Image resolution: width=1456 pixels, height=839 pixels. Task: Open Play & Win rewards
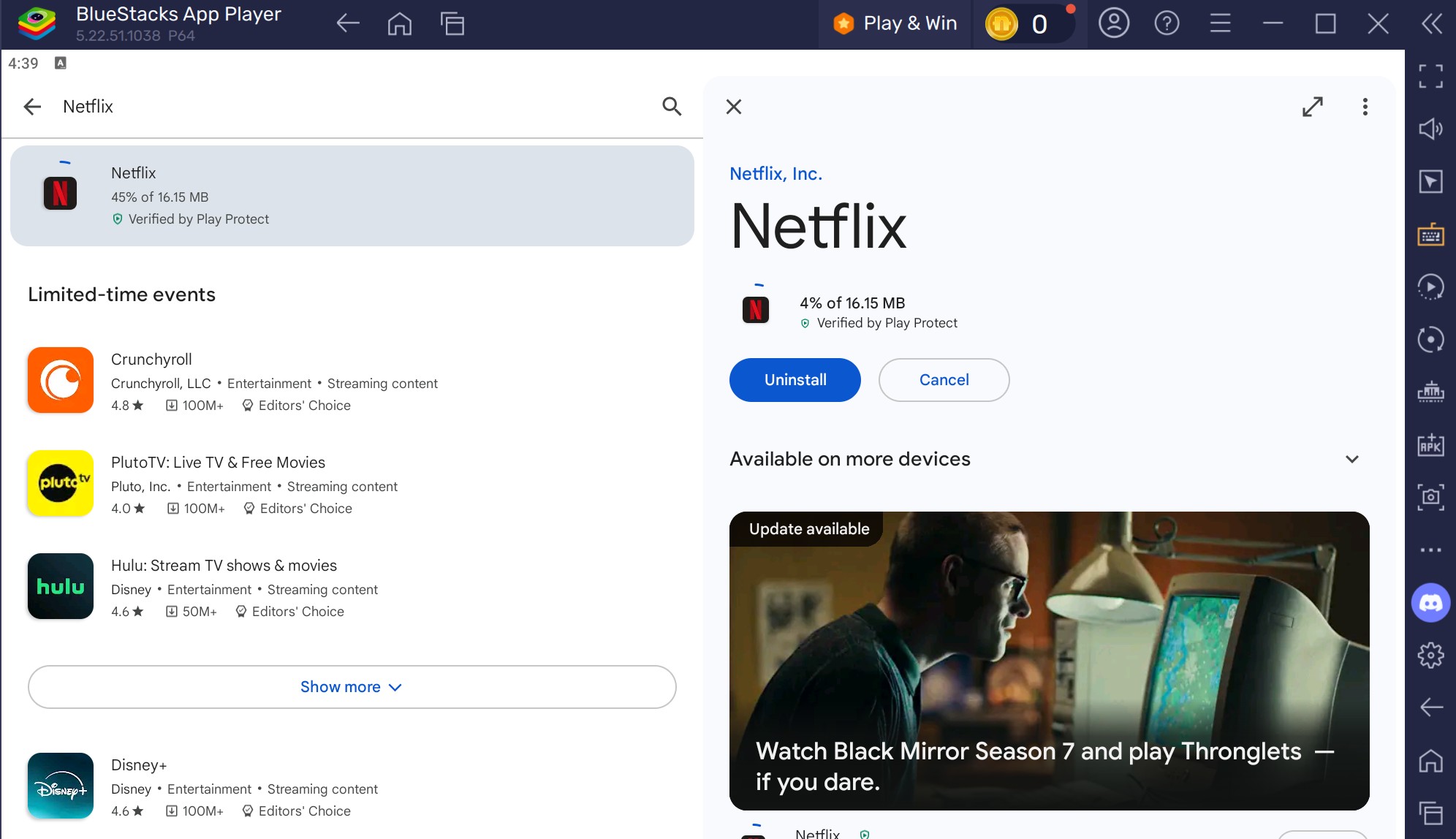click(x=895, y=23)
